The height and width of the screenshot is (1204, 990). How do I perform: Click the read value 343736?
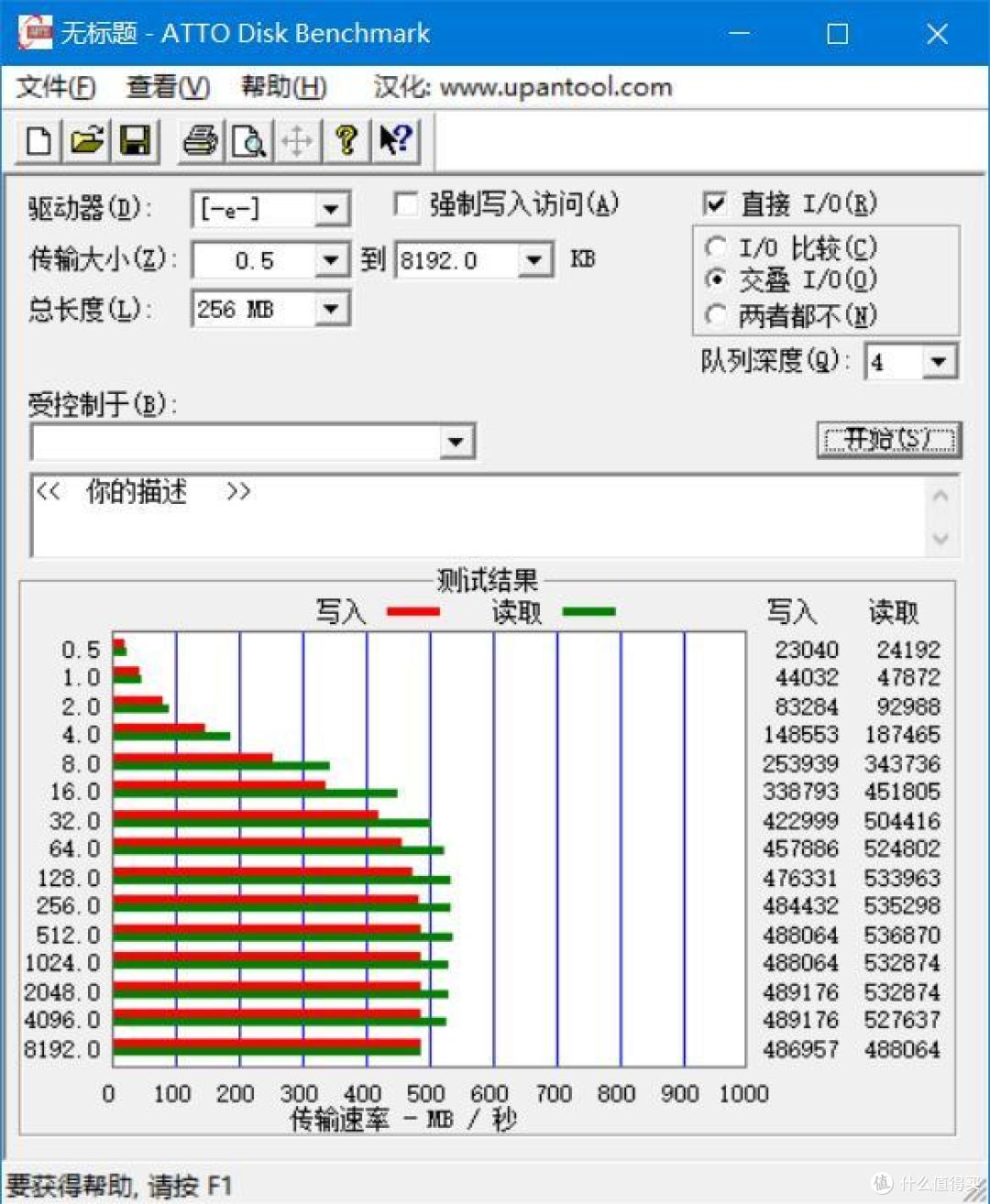pyautogui.click(x=902, y=764)
